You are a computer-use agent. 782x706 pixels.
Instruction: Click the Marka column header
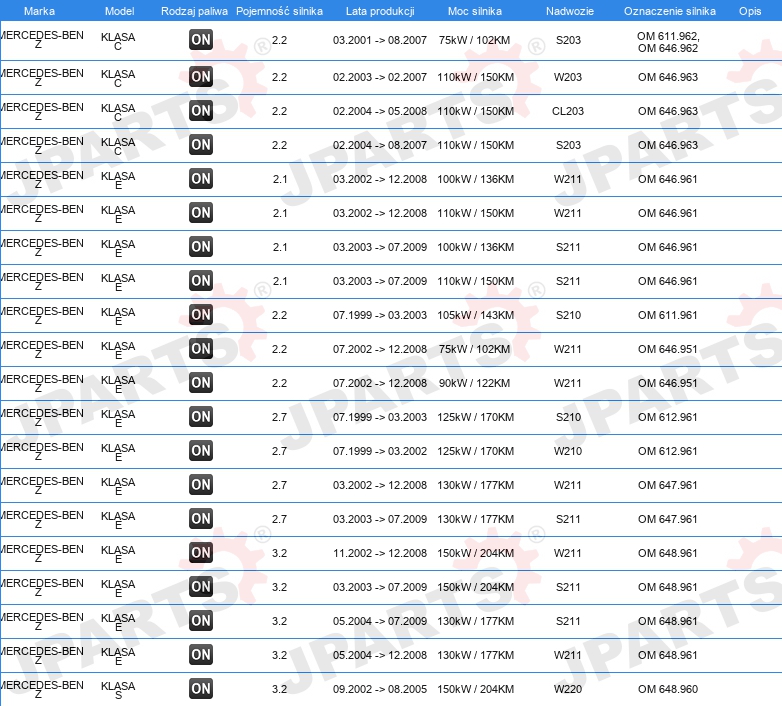pos(39,11)
